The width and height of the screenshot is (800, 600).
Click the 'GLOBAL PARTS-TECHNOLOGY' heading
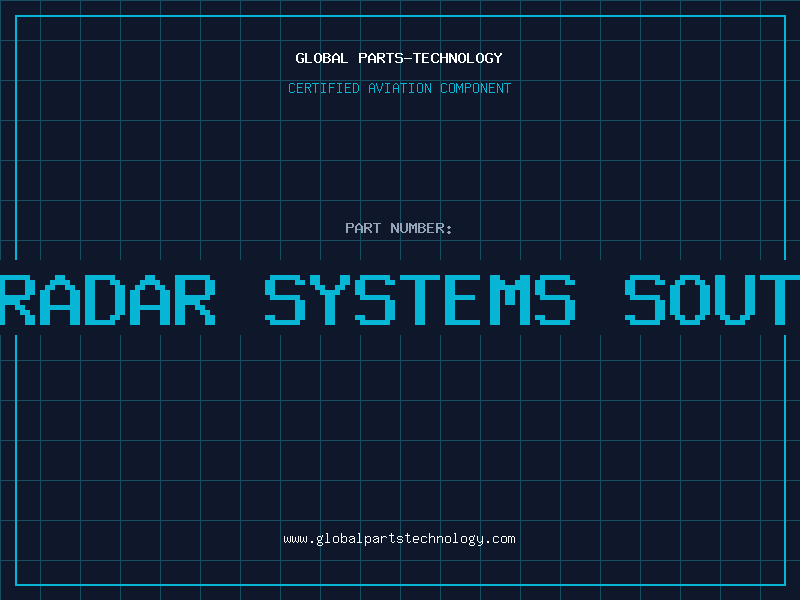399,58
